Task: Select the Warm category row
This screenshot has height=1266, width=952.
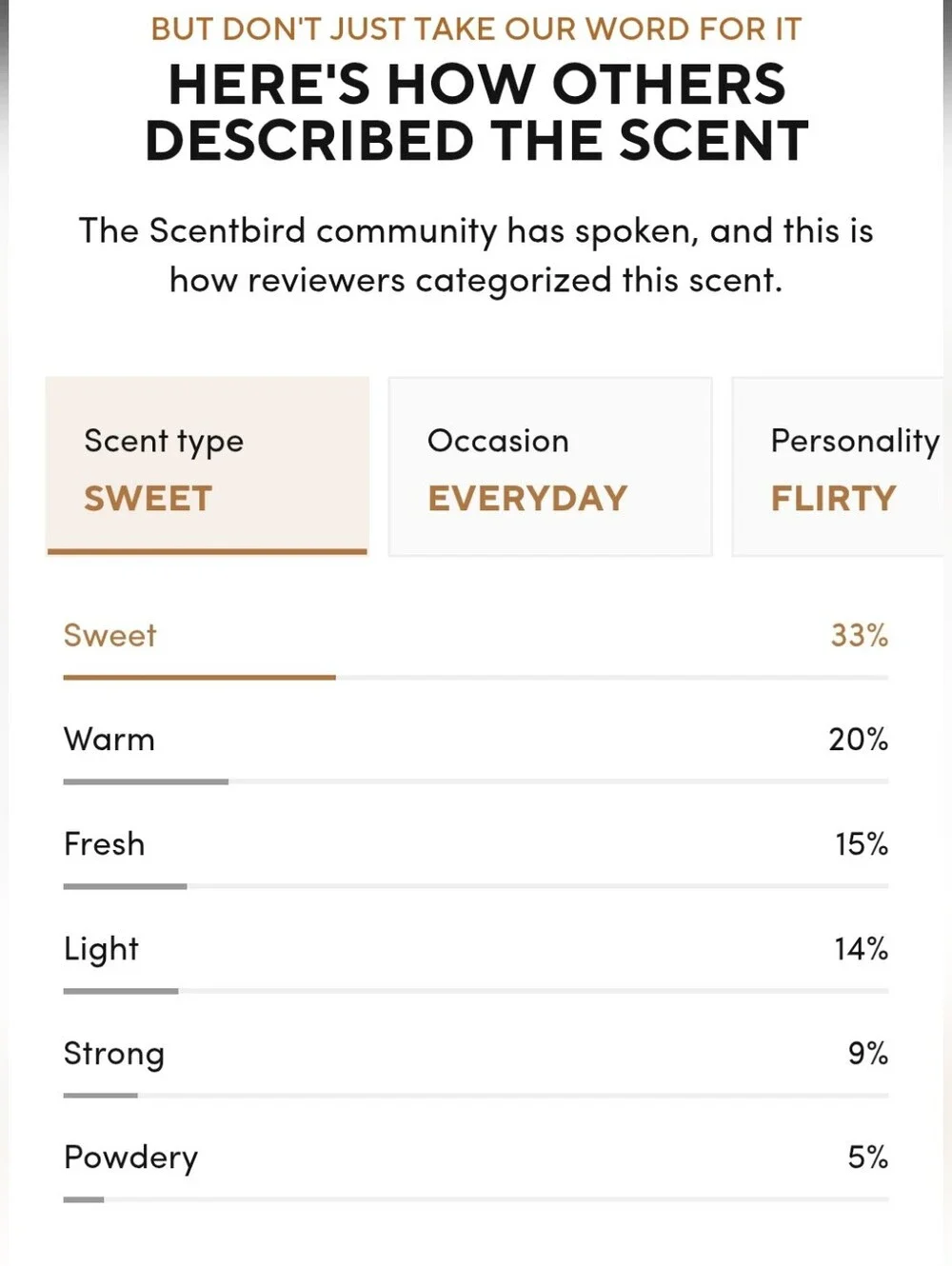Action: coord(476,751)
